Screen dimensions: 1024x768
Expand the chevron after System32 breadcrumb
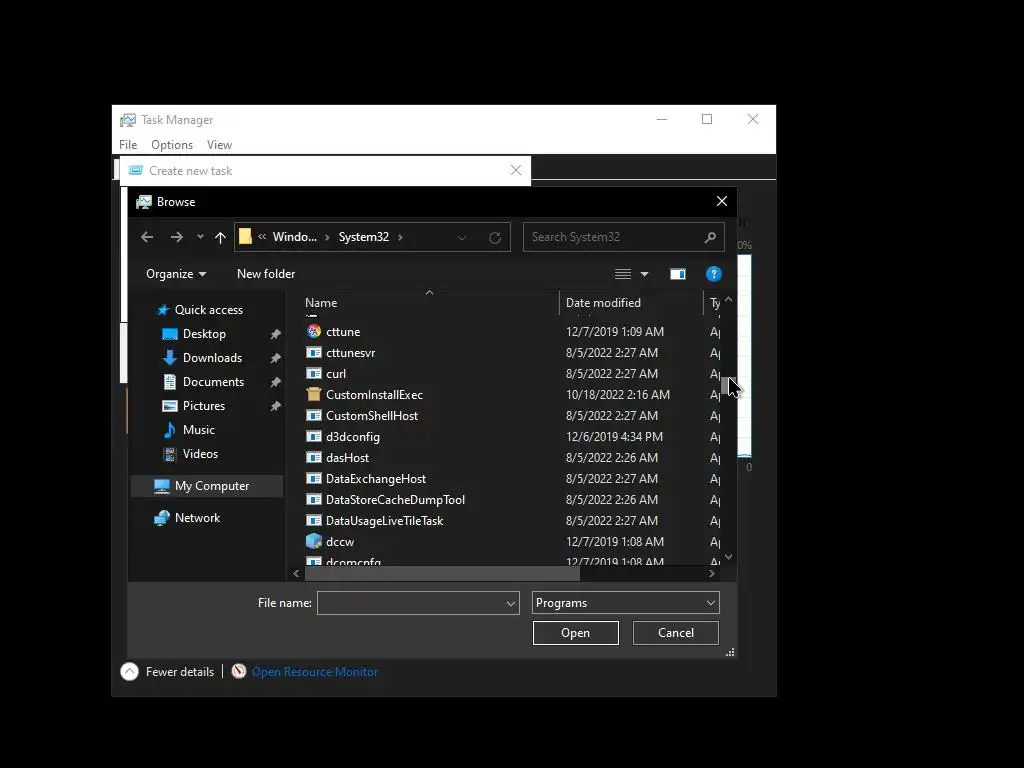[x=400, y=237]
